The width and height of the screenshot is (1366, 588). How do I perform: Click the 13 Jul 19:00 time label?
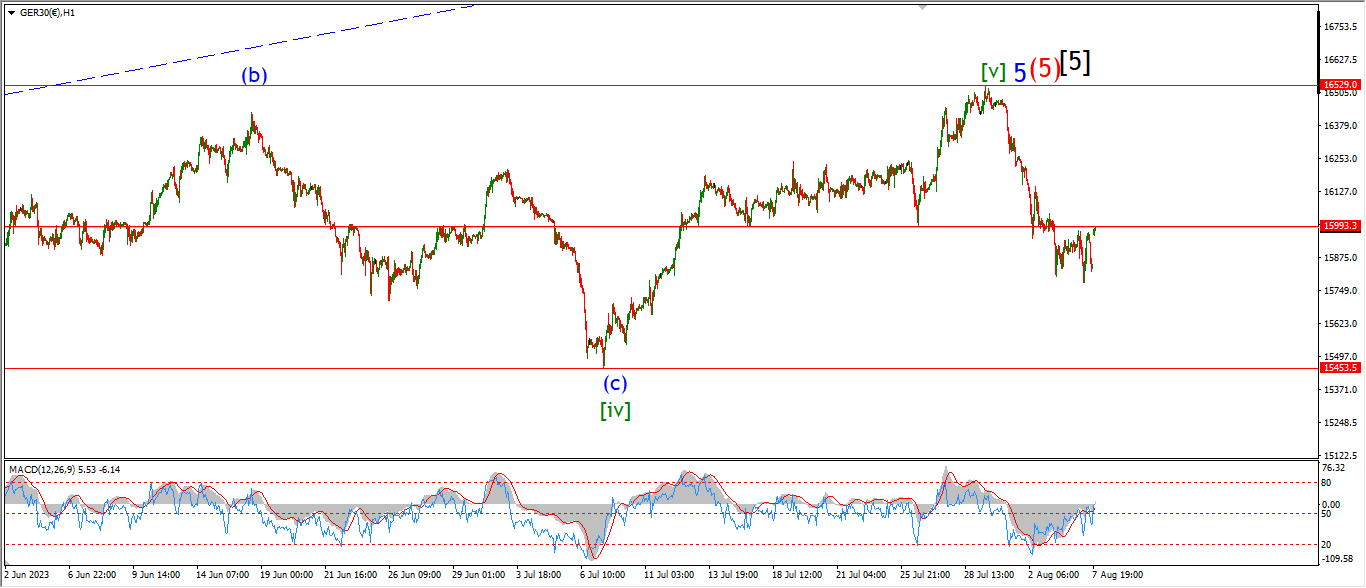pos(733,575)
